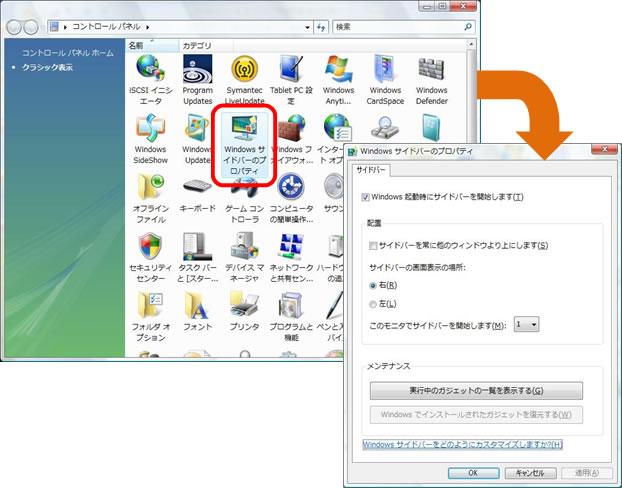Select the 右(R) radio button

pyautogui.click(x=373, y=285)
